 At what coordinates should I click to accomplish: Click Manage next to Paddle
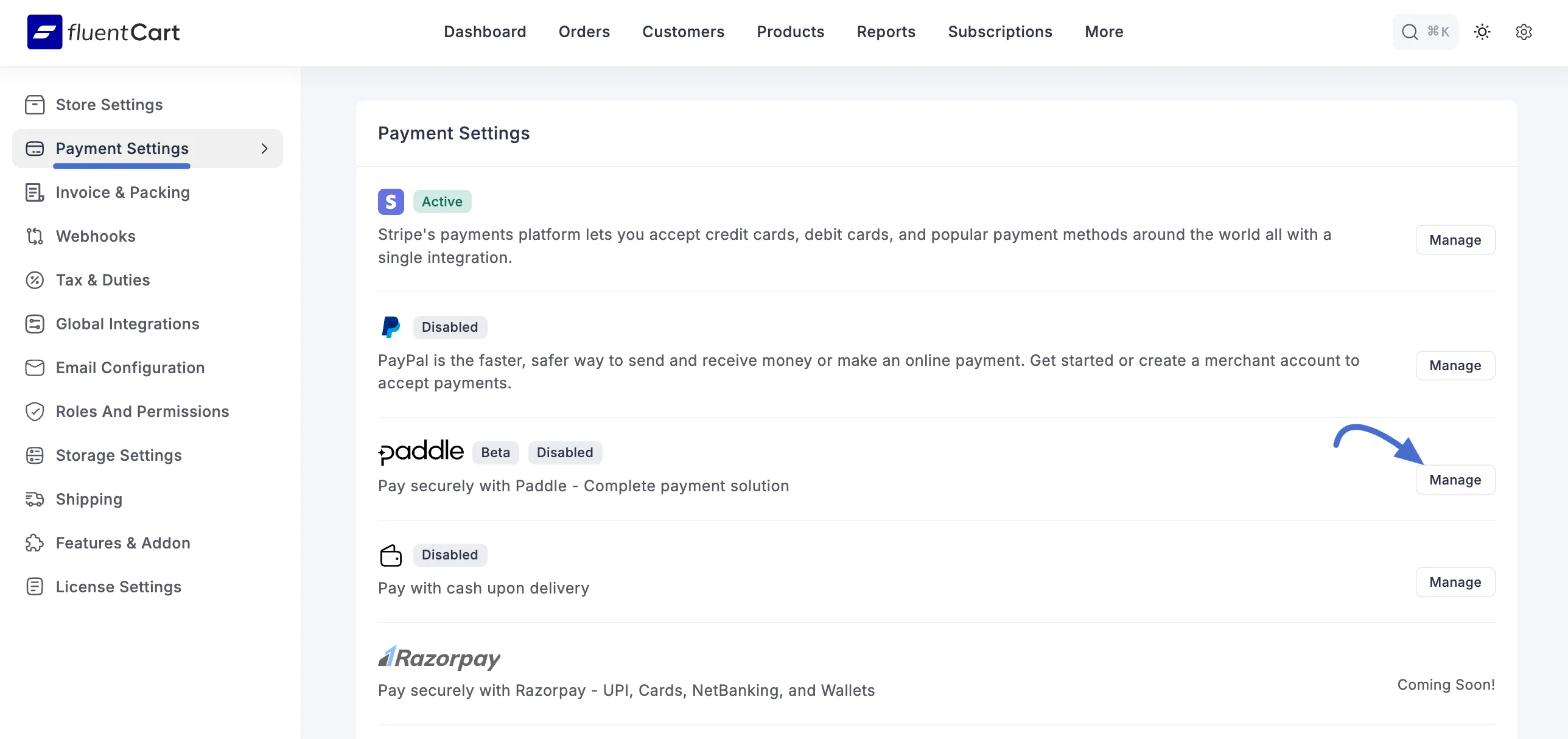[1455, 479]
